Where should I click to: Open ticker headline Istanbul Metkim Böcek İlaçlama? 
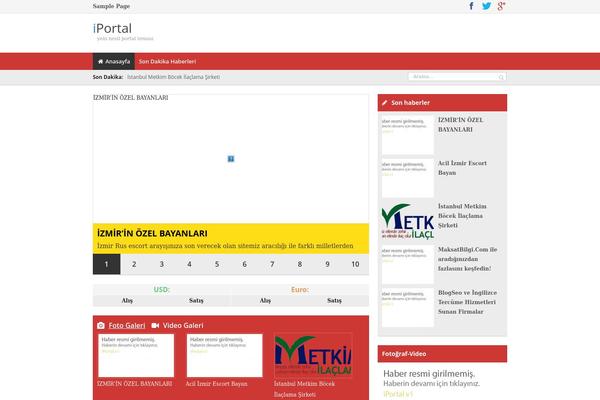(x=173, y=77)
